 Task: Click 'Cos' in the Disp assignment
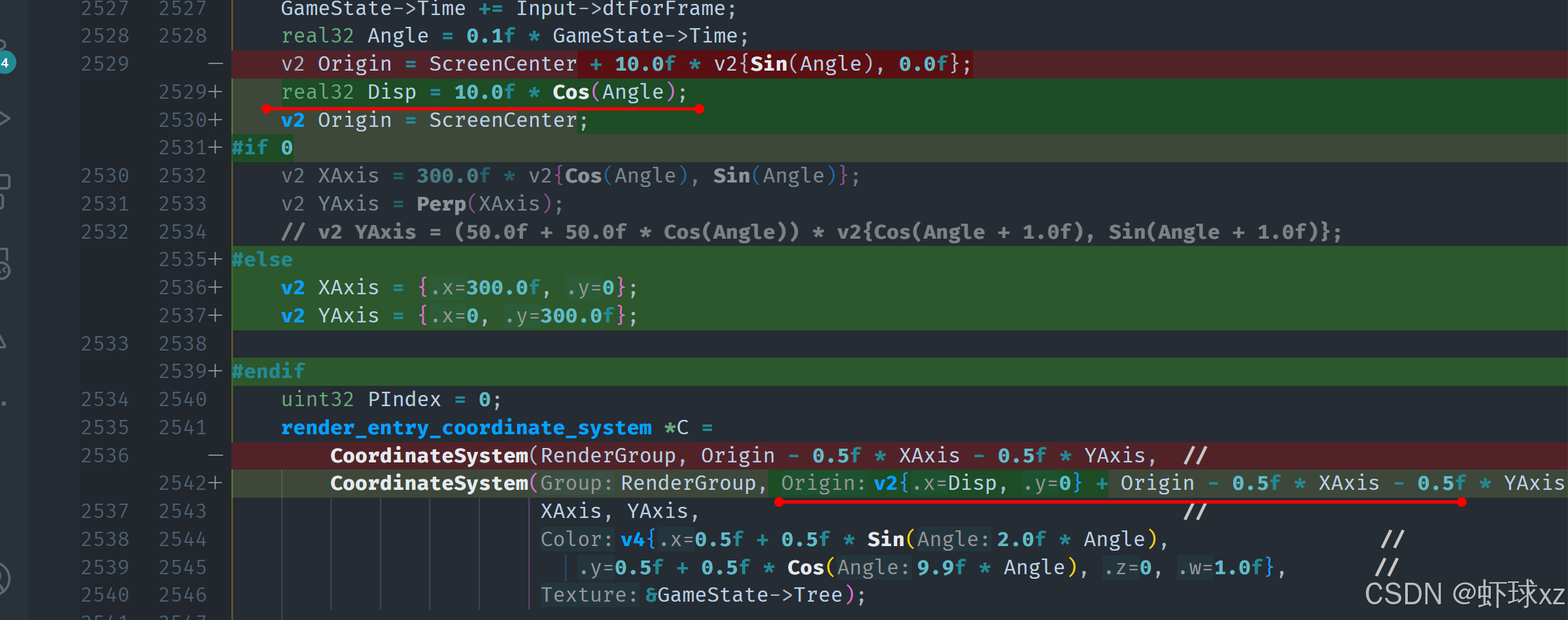(x=571, y=92)
